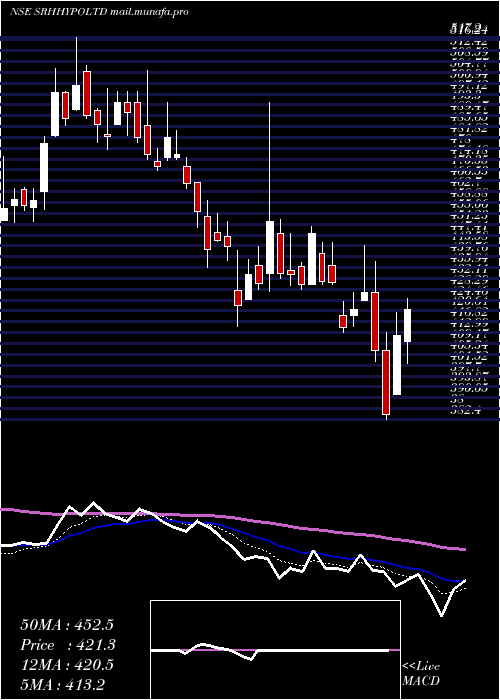Click the white candle with the tallest upper wick
Viewport: 500px width, 700px height.
270,247
